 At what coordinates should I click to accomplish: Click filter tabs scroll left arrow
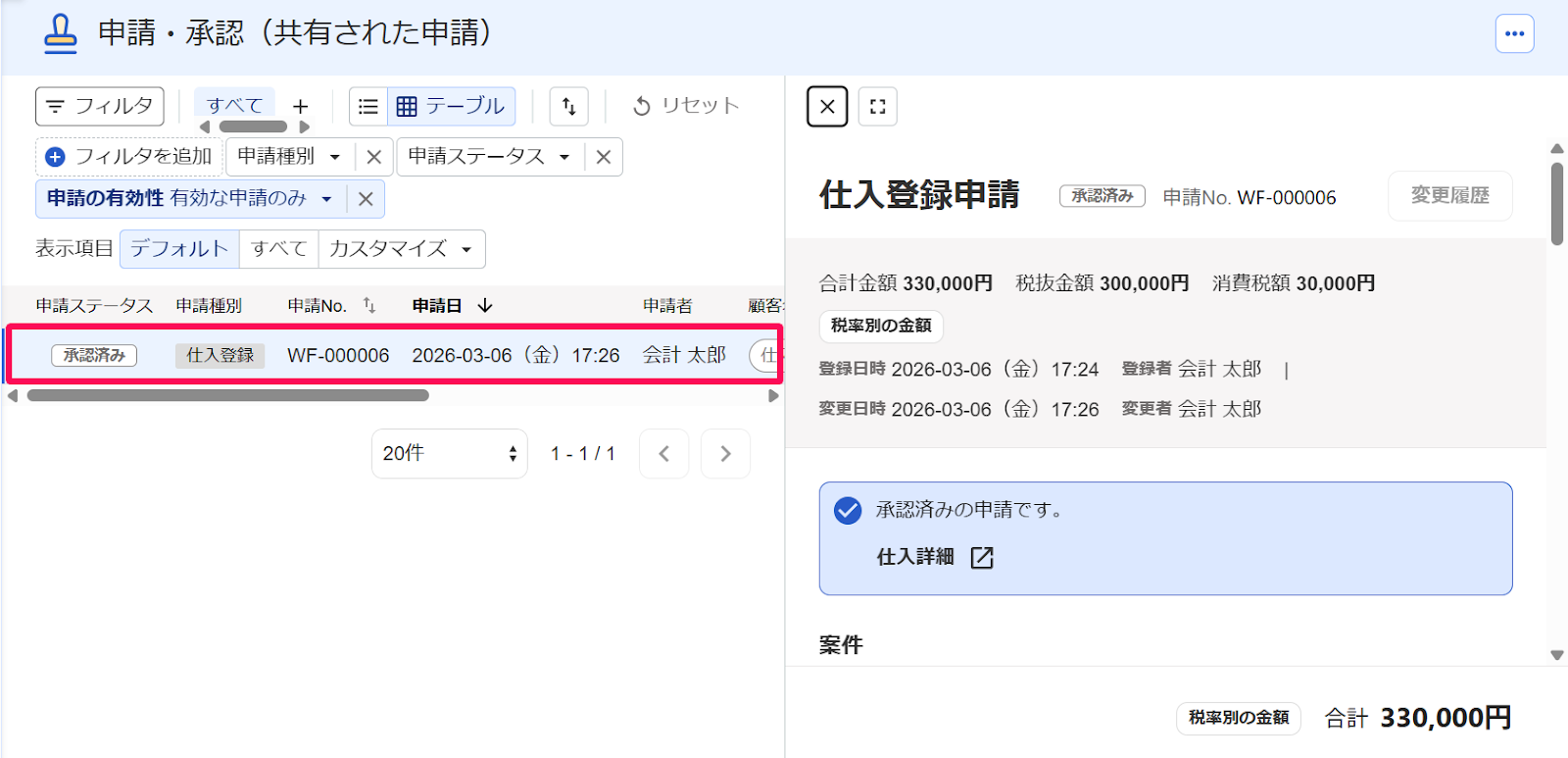(x=205, y=126)
